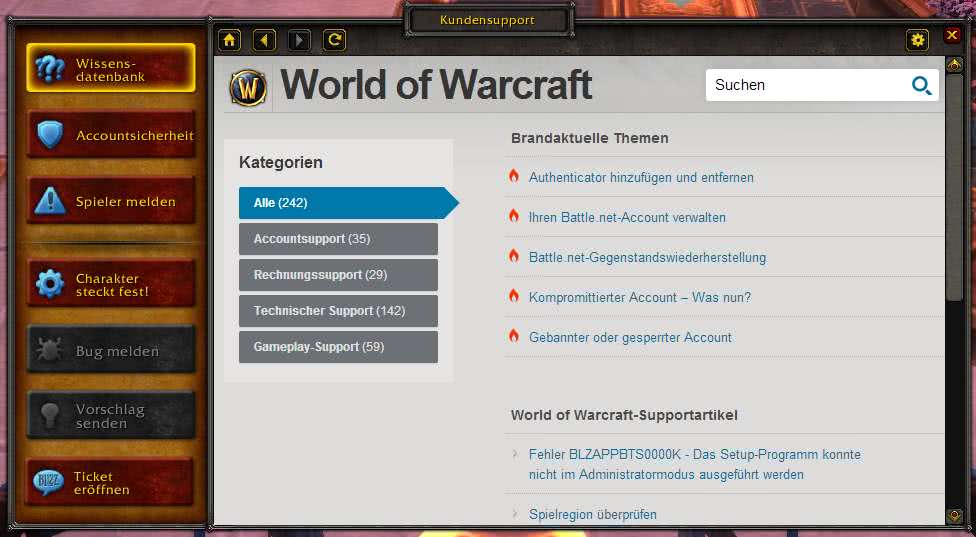Click the gear icon for Charakter steckt fest

pos(50,284)
